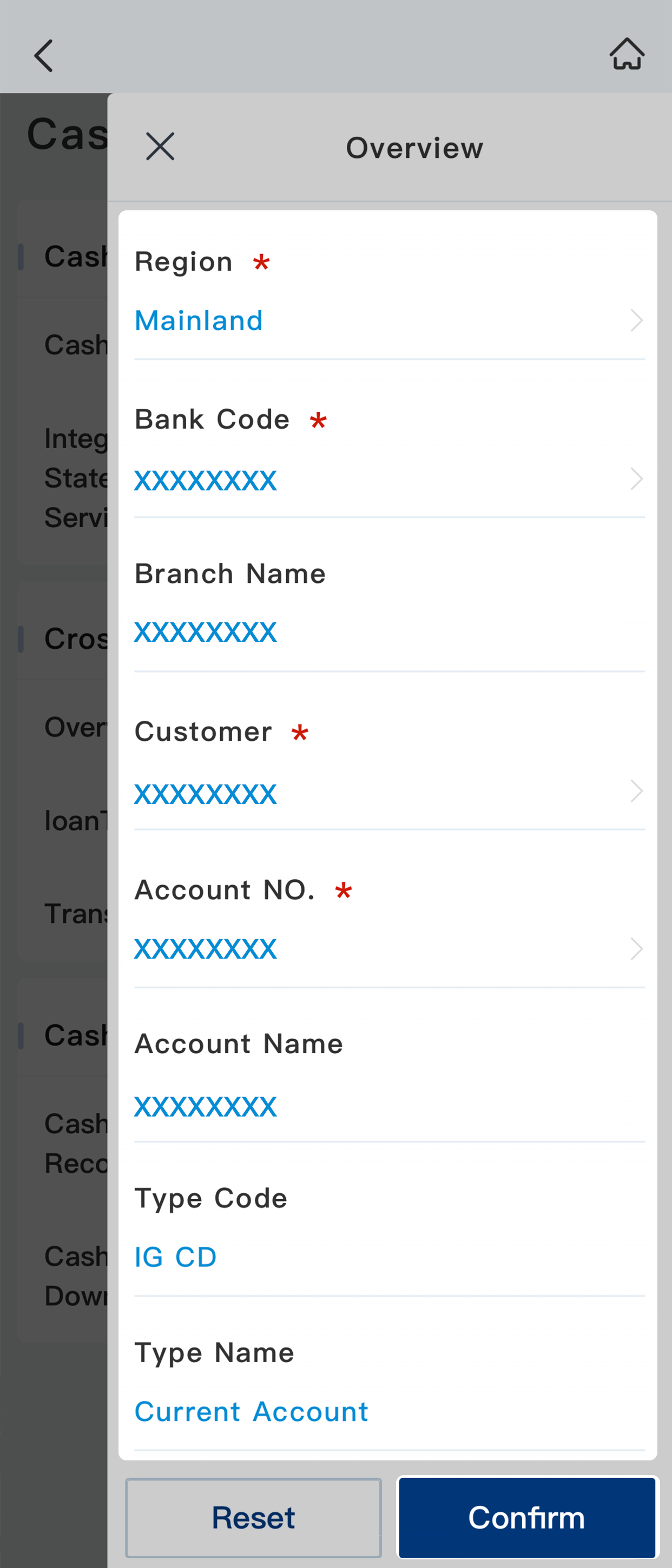Viewport: 672px width, 1568px height.
Task: Click the Overview panel title
Action: tap(414, 148)
